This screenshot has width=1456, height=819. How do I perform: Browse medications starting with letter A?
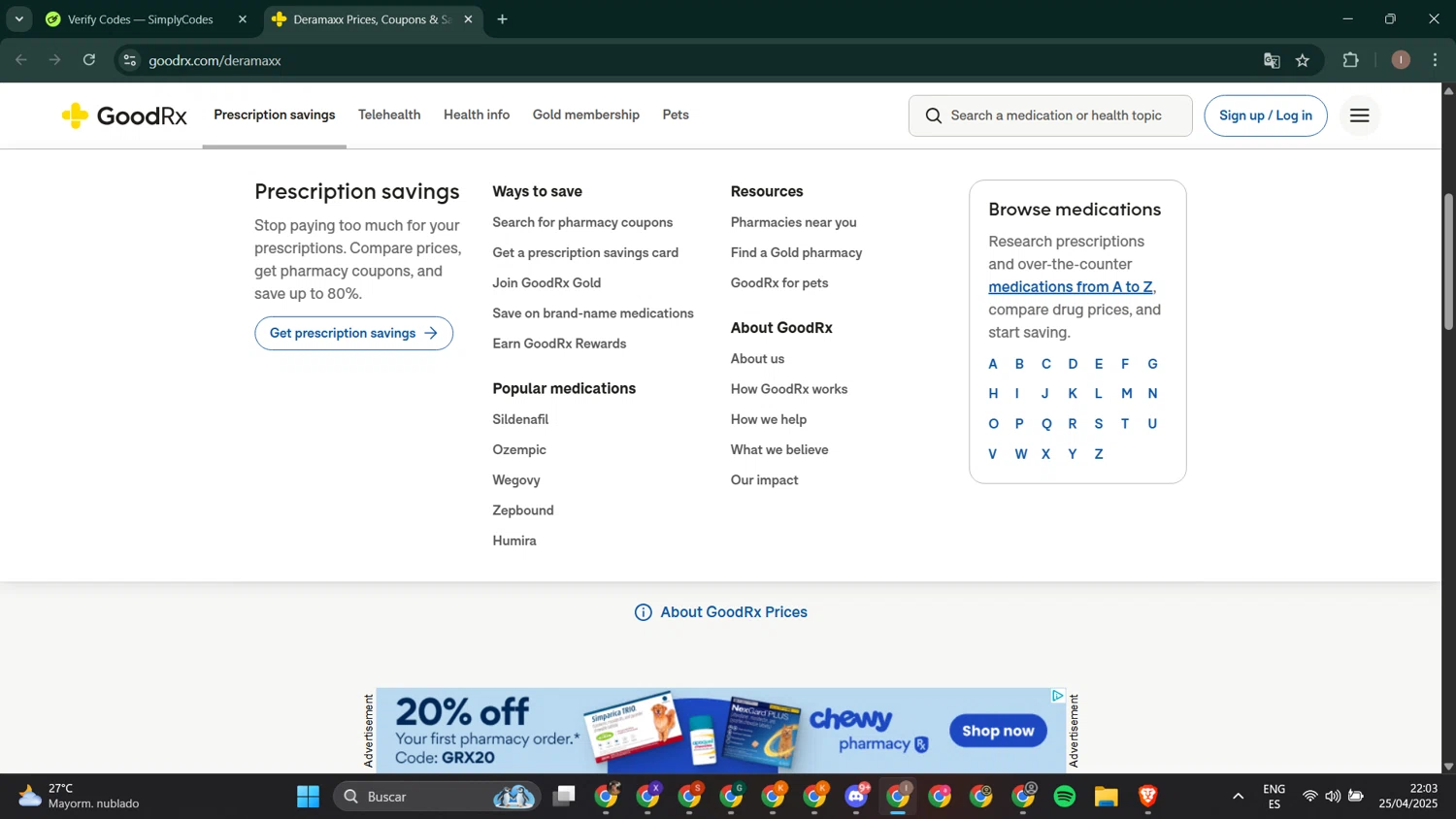click(992, 365)
